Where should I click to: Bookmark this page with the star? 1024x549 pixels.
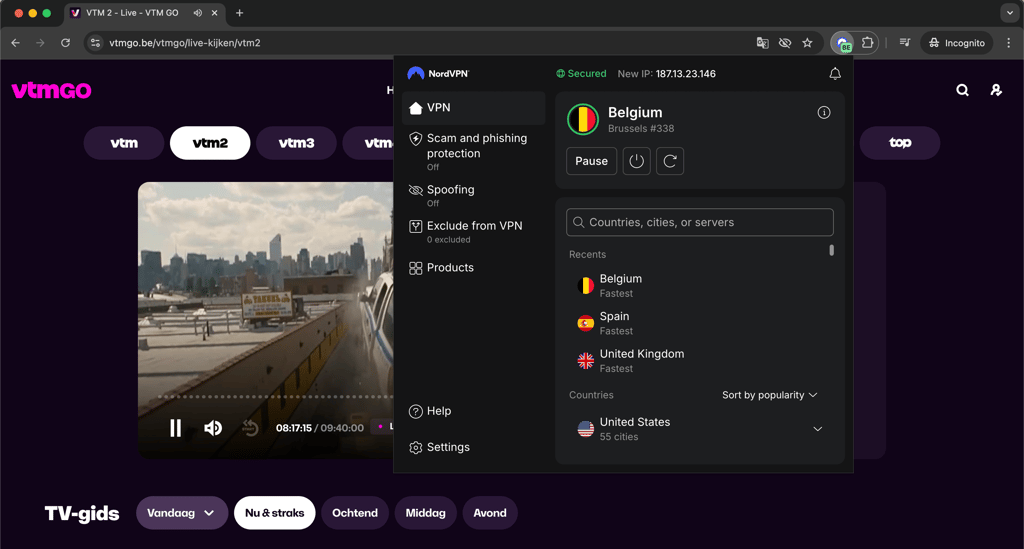(x=807, y=43)
